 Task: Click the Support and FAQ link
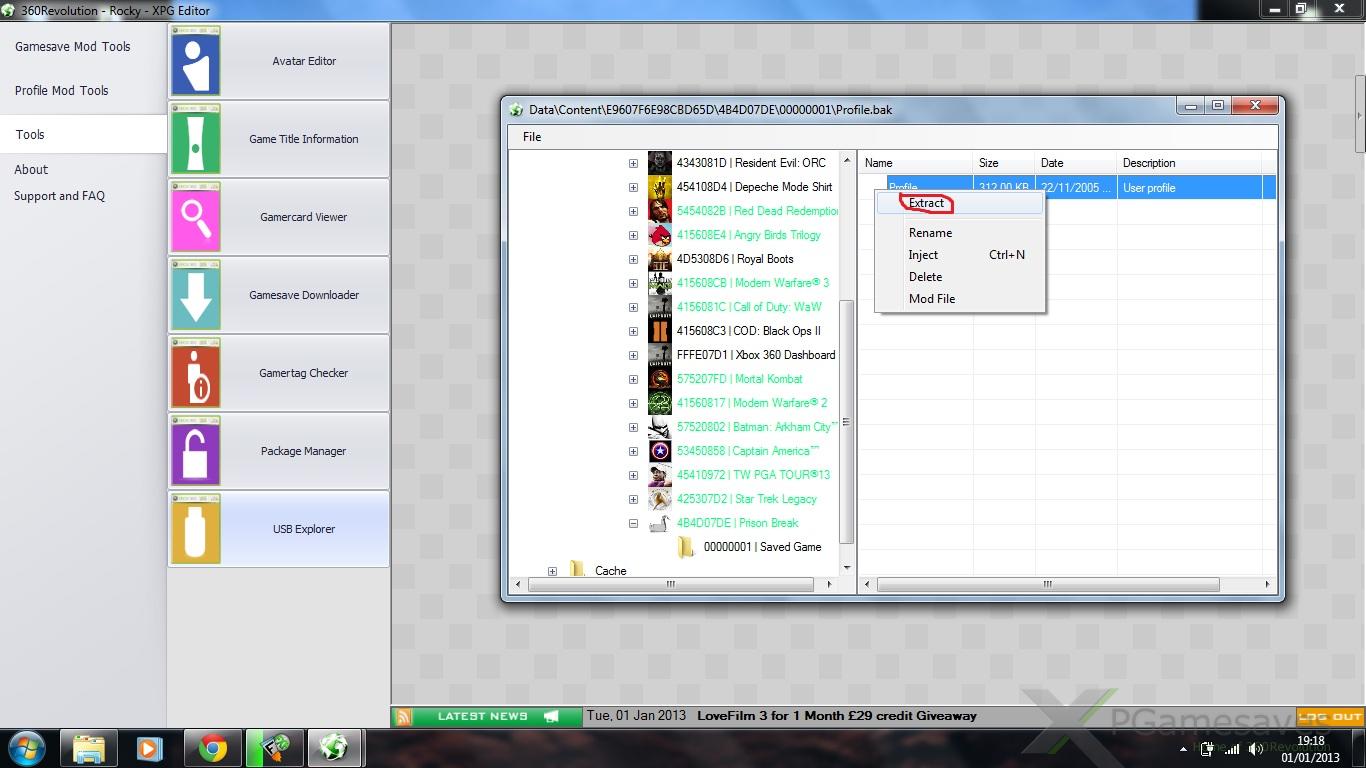tap(59, 196)
